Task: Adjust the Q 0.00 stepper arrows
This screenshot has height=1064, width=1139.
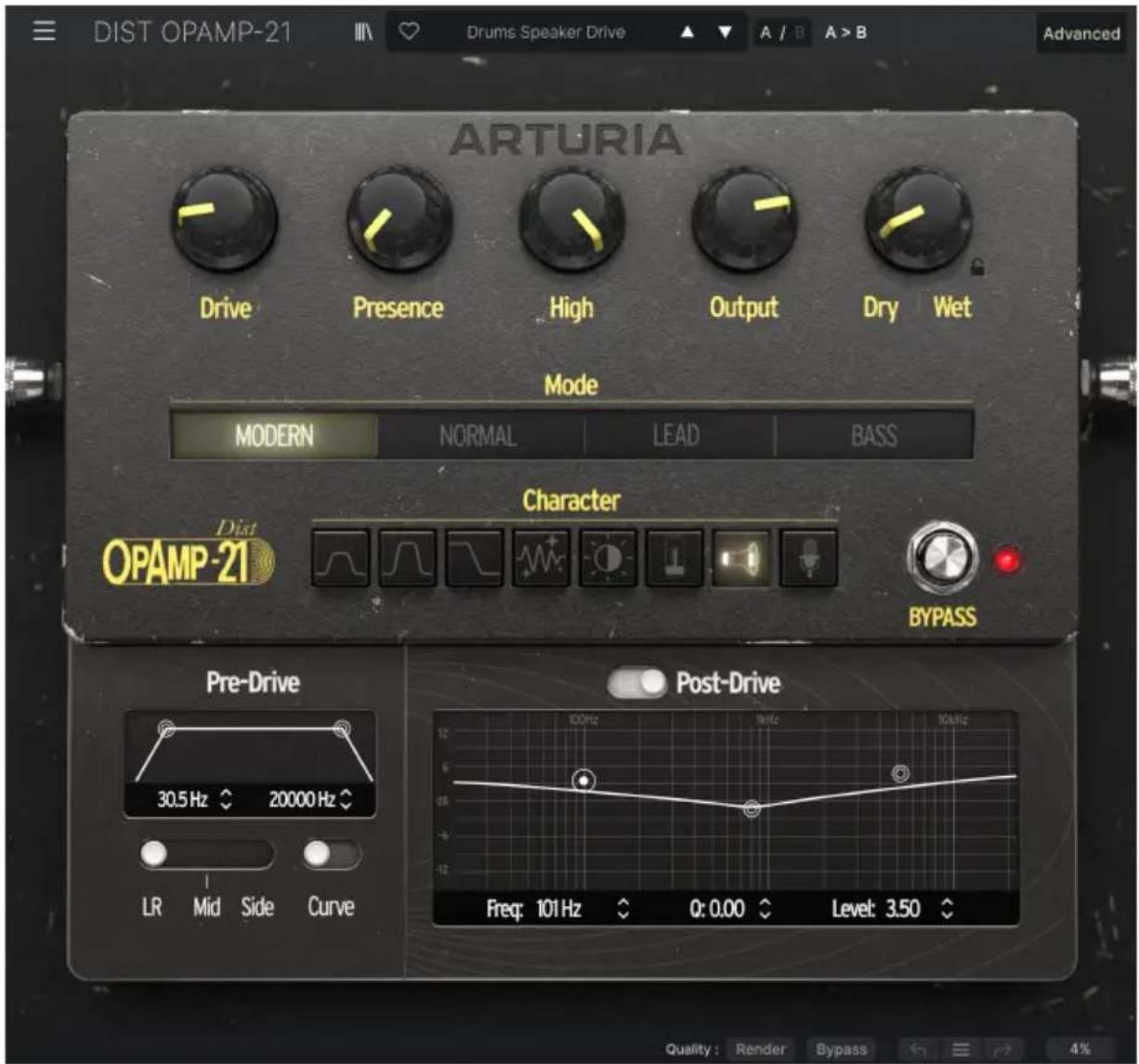Action: 765,909
